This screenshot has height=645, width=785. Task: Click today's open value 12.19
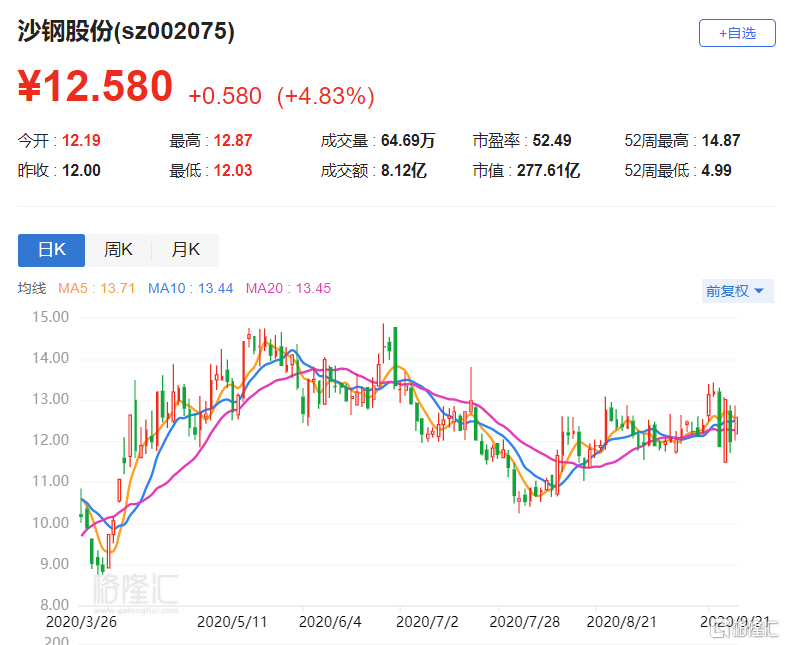(81, 141)
